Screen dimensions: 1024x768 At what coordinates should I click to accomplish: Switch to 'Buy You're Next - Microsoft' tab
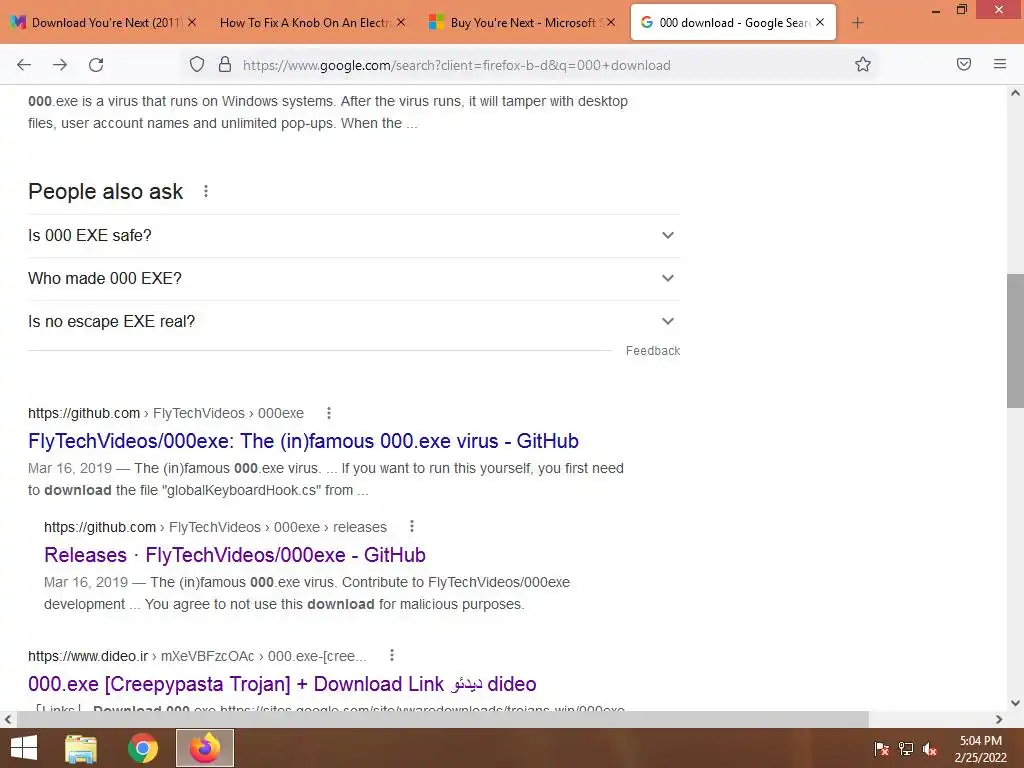pyautogui.click(x=522, y=22)
